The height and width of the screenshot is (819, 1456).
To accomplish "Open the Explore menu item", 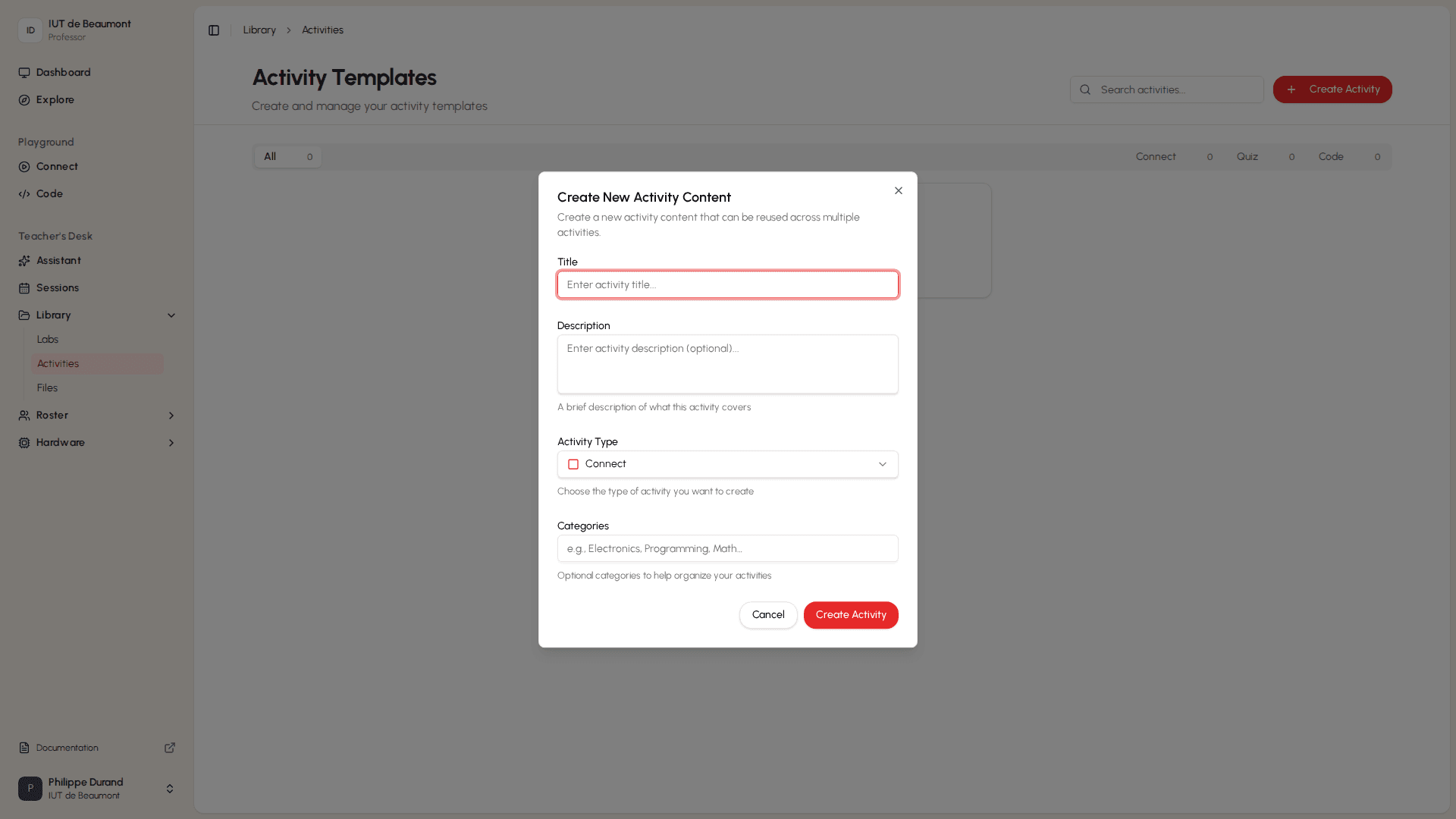I will point(97,100).
